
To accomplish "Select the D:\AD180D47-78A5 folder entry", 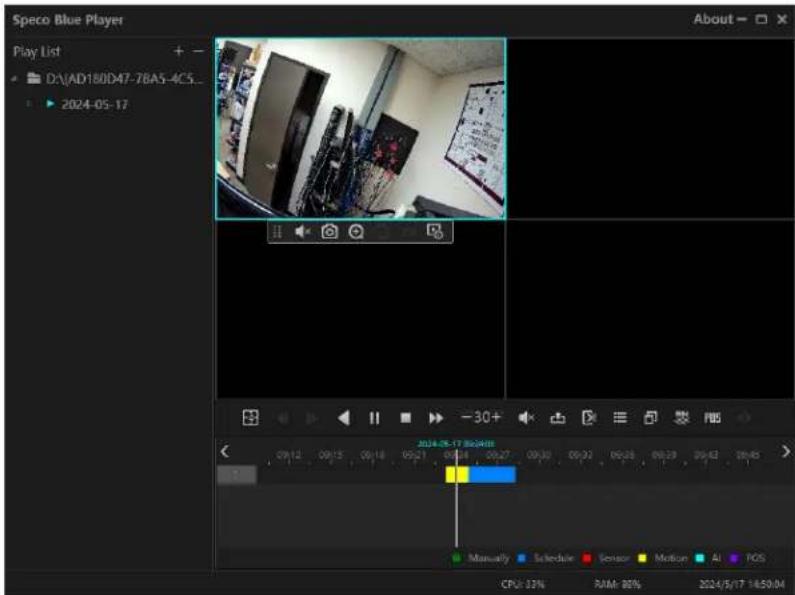I will point(124,79).
